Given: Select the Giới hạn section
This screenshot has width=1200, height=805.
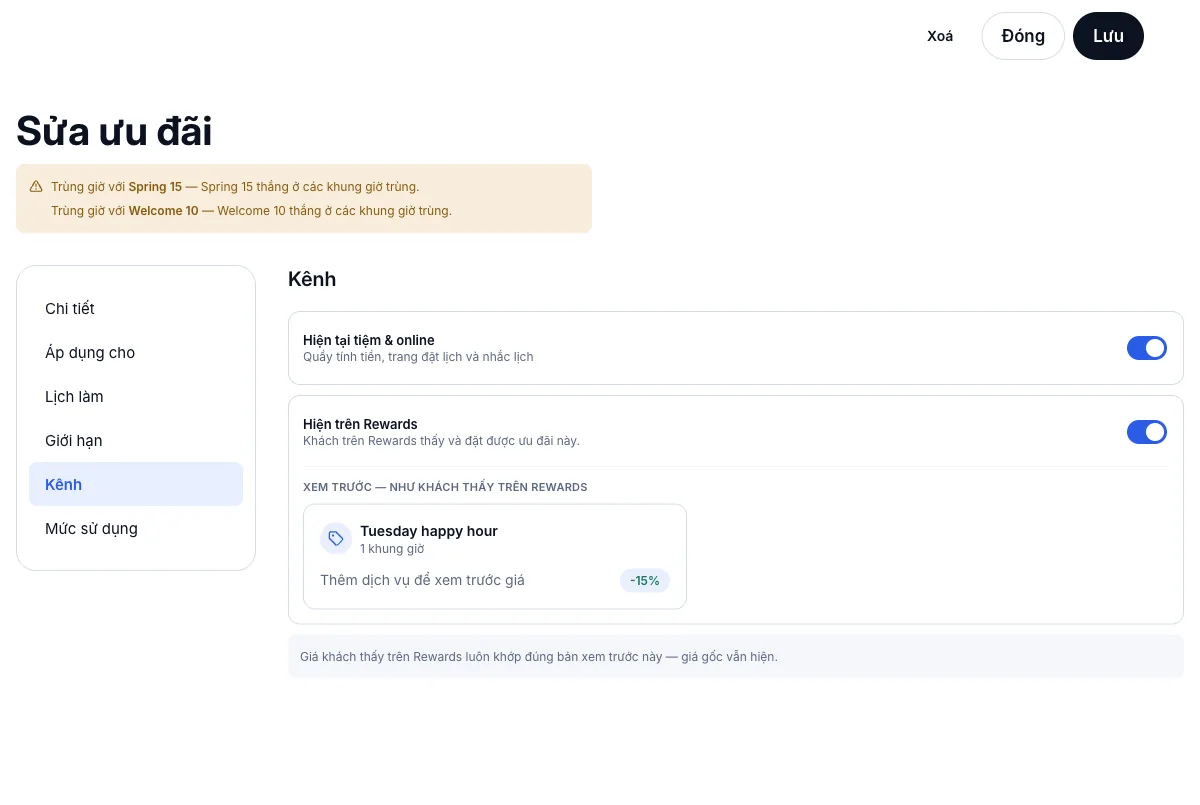Looking at the screenshot, I should click(x=136, y=440).
